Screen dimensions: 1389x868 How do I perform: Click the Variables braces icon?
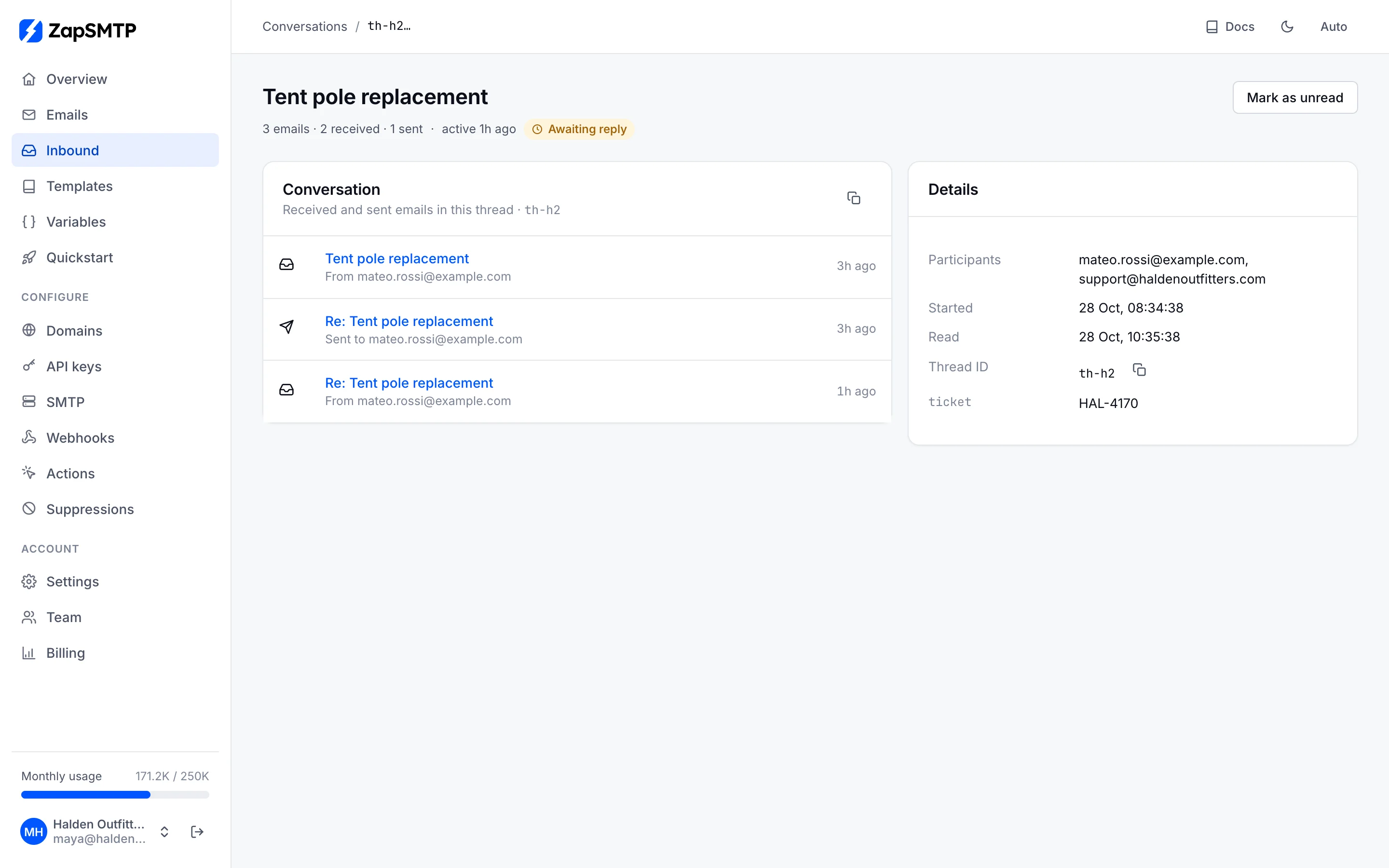29,222
